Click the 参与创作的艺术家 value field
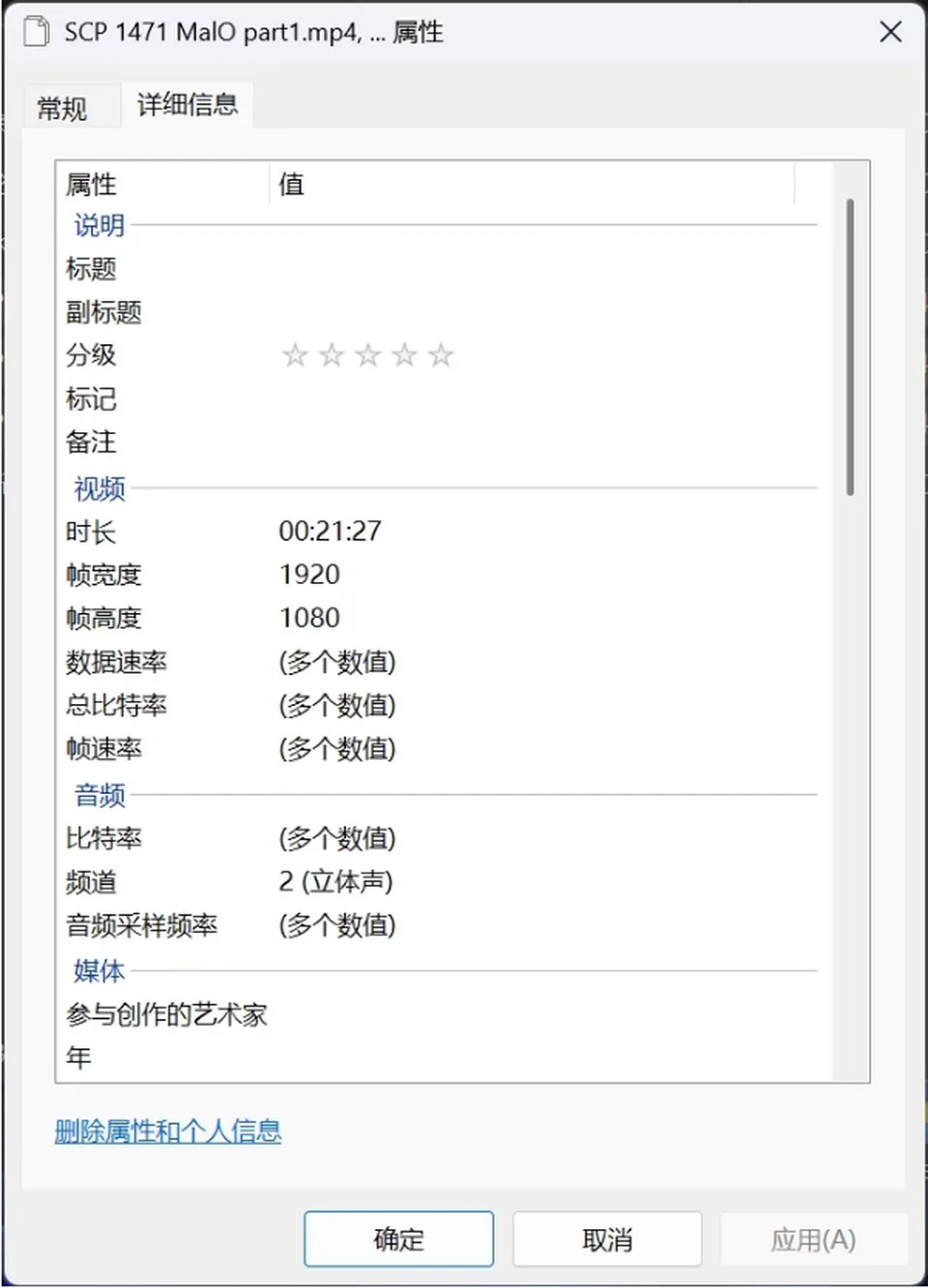Image resolution: width=928 pixels, height=1288 pixels. click(x=546, y=1014)
